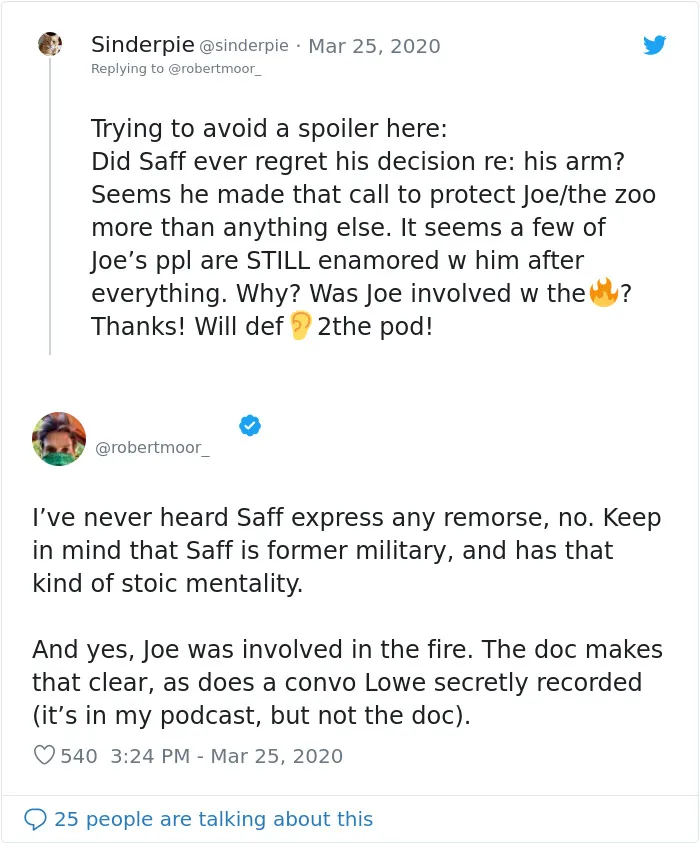Click the 540 likes count

[79, 756]
